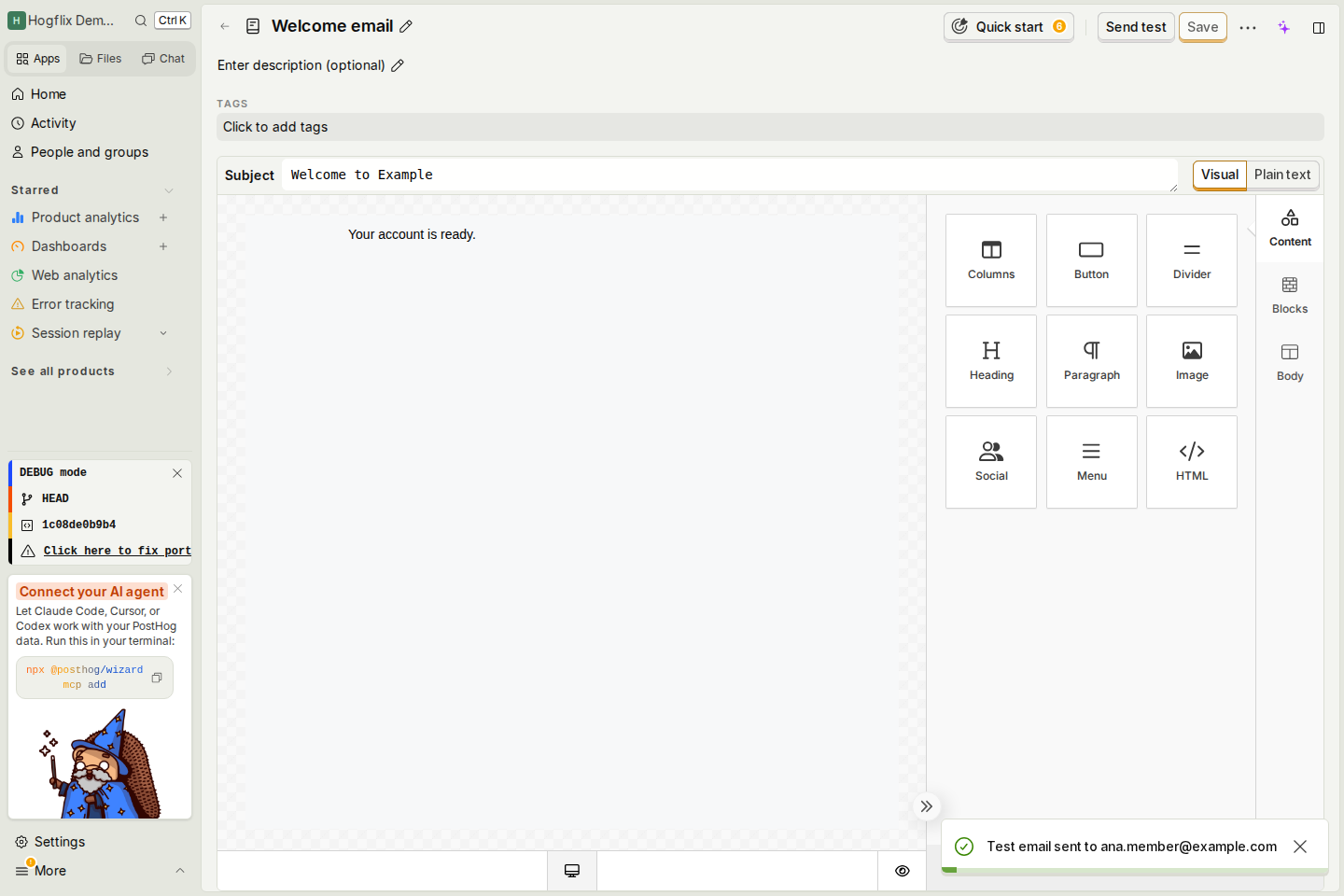Switch editor to Visual mode

[1220, 175]
